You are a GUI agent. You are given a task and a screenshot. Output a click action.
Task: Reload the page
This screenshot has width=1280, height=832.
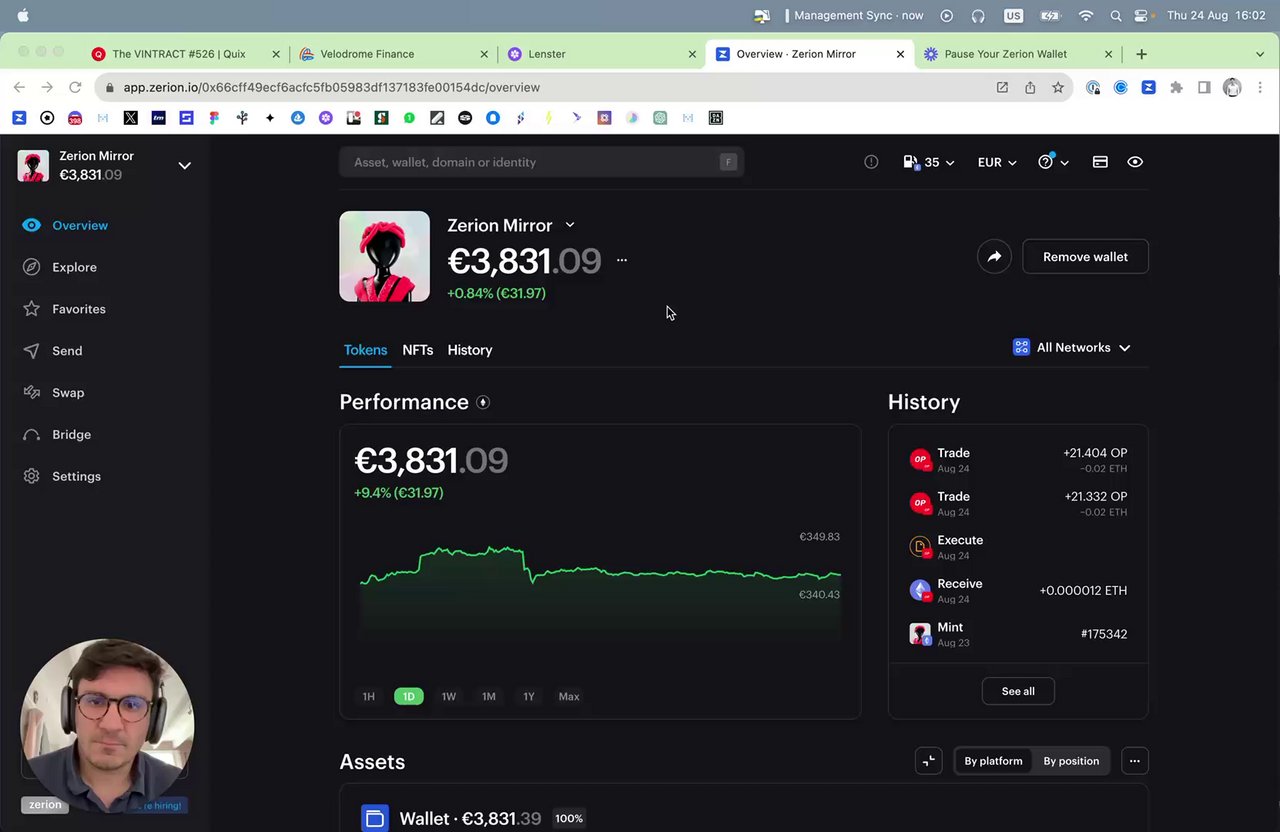pyautogui.click(x=75, y=87)
